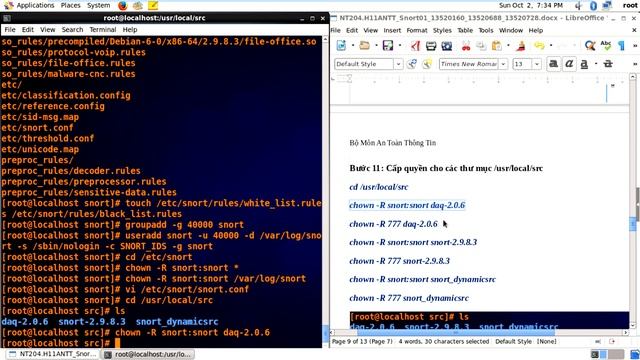640x360 pixels.
Task: Click the Paste clipboard icon
Action: [497, 46]
